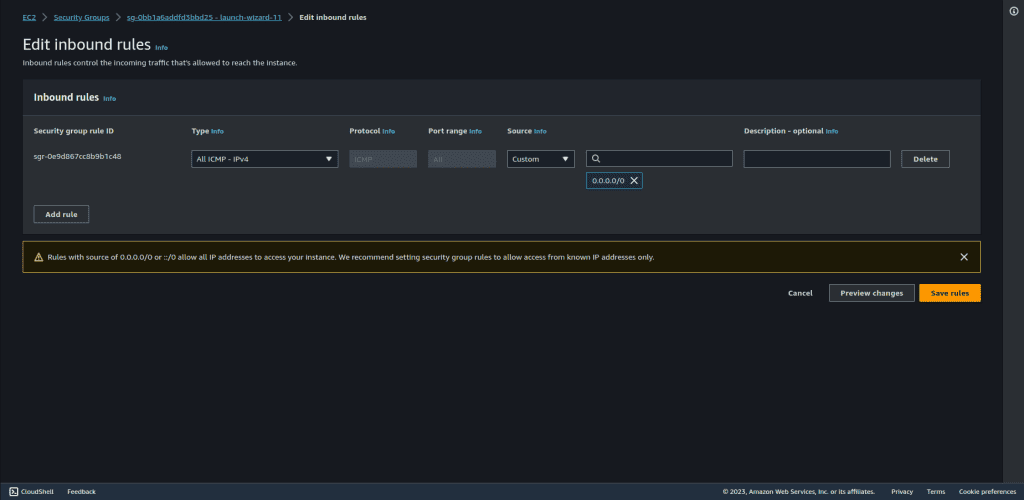This screenshot has height=500, width=1024.
Task: Open Info link beside Edit inbound rules heading
Action: [162, 47]
